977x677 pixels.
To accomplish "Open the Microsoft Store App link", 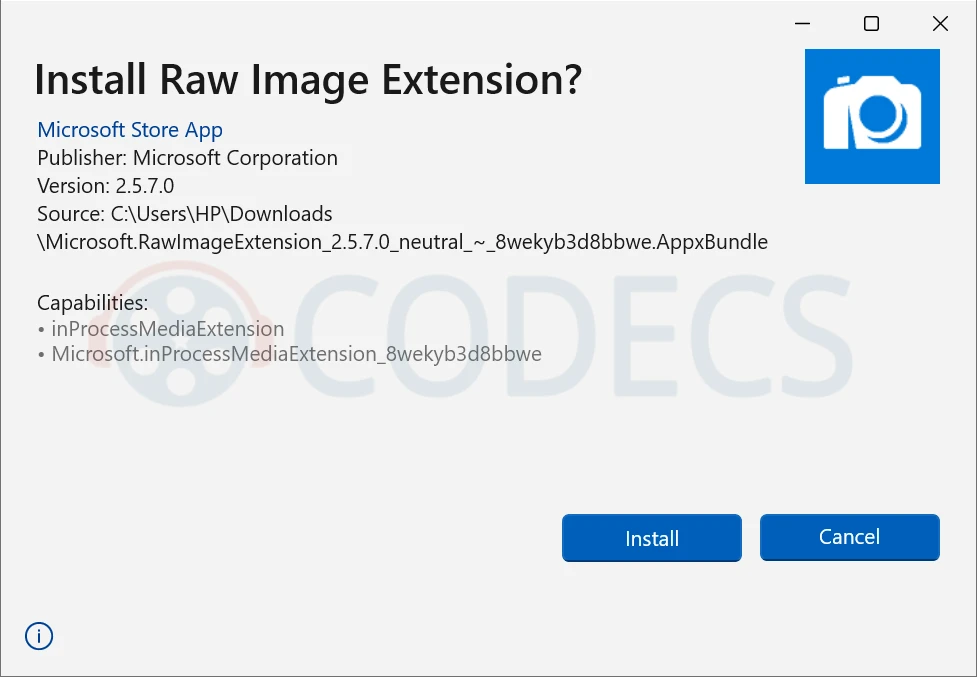I will click(x=130, y=130).
